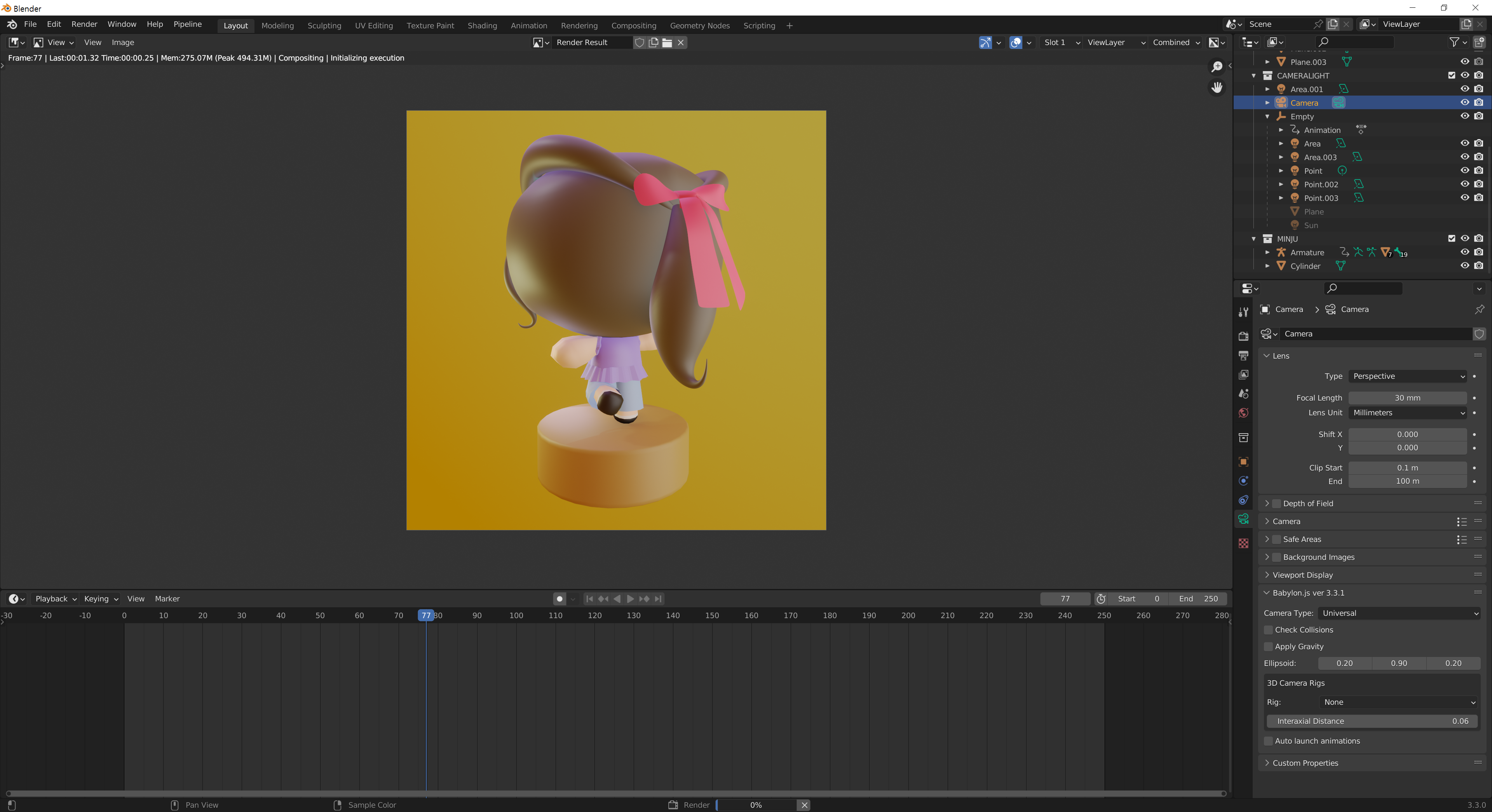Enable the Check Collisions checkbox
Viewport: 1492px width, 812px height.
point(1269,629)
